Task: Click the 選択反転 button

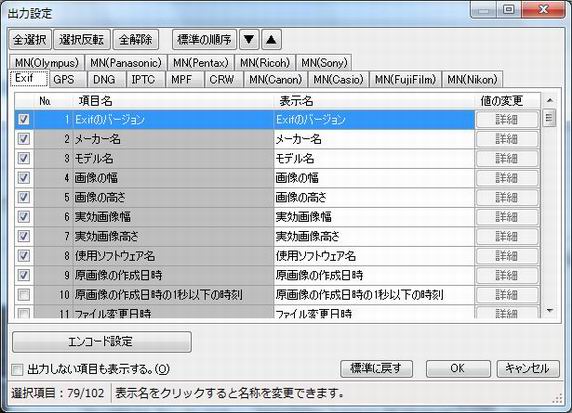Action: click(82, 39)
